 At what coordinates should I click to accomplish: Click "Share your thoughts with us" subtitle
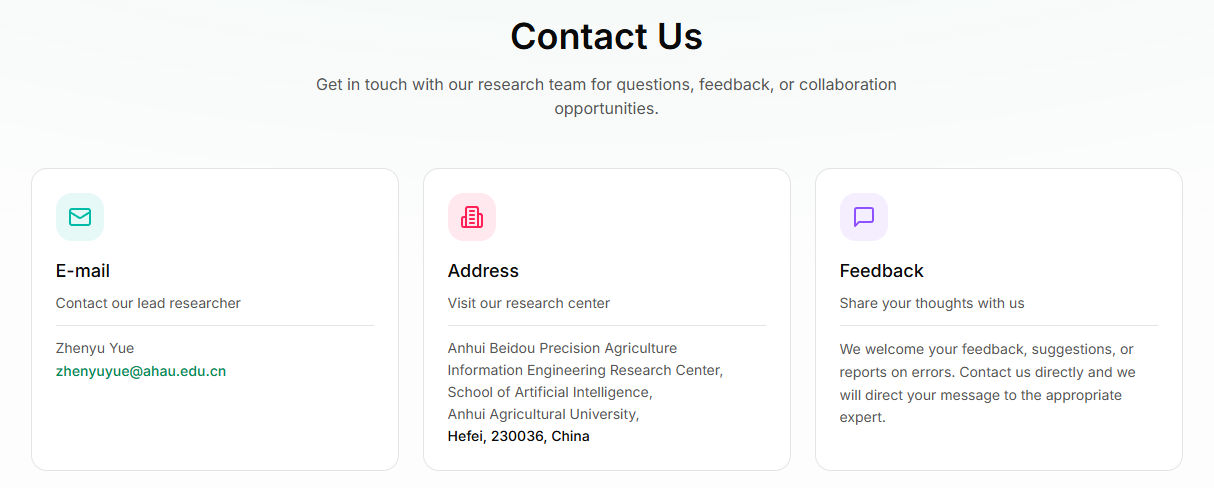coord(931,303)
